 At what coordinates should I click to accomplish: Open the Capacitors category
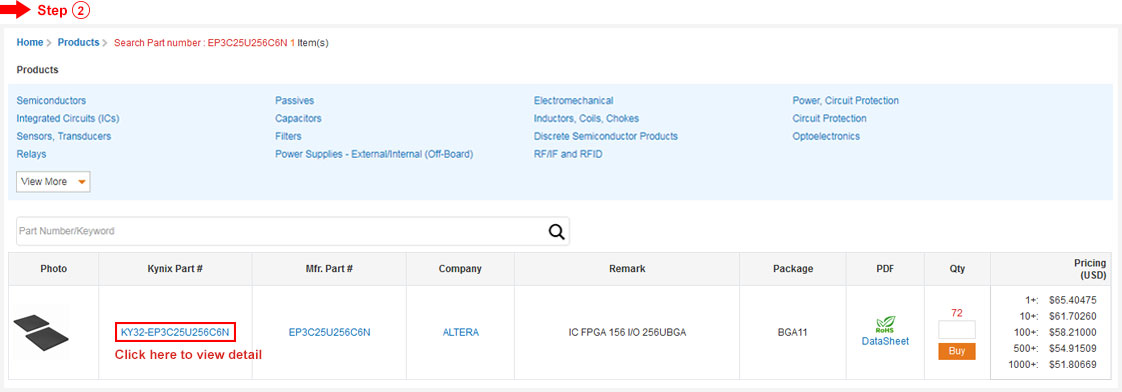[x=298, y=118]
